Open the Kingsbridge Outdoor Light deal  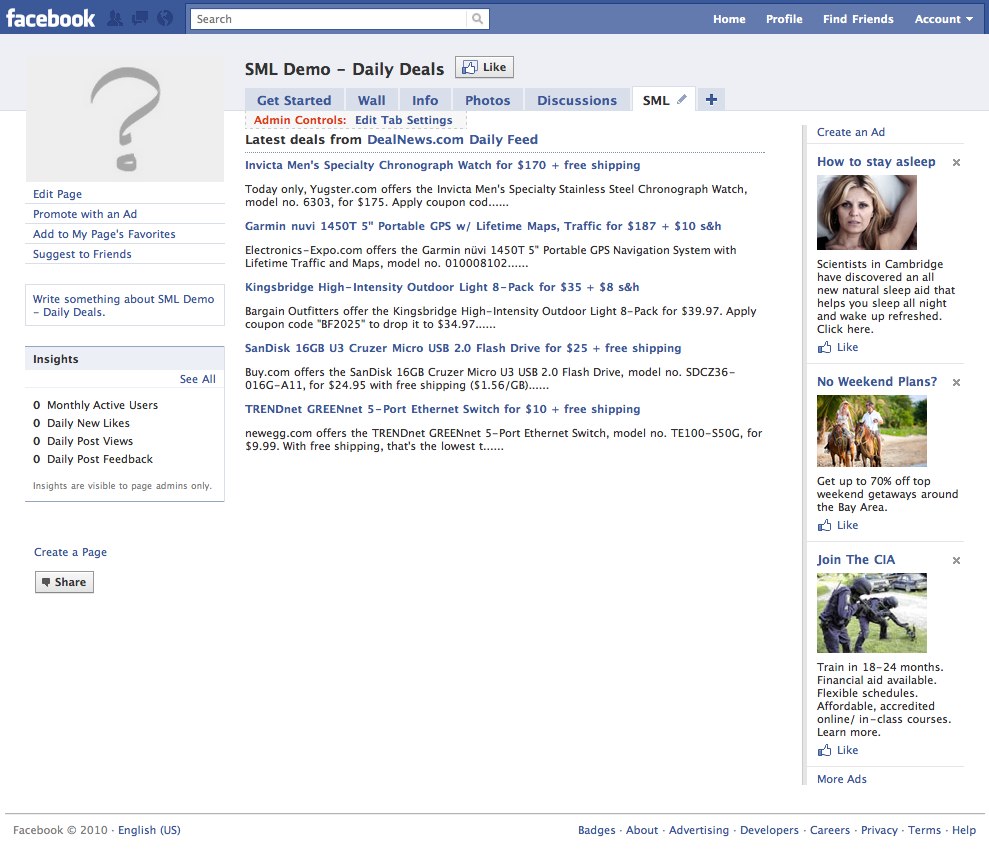point(442,287)
